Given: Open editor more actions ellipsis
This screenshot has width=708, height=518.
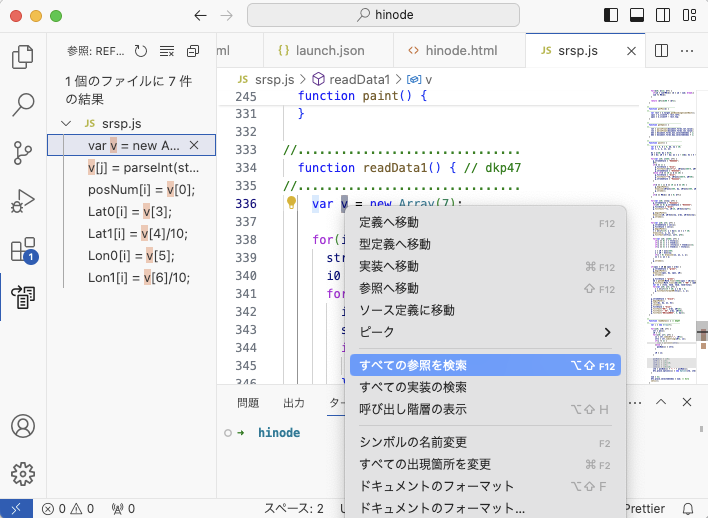Looking at the screenshot, I should (x=687, y=51).
